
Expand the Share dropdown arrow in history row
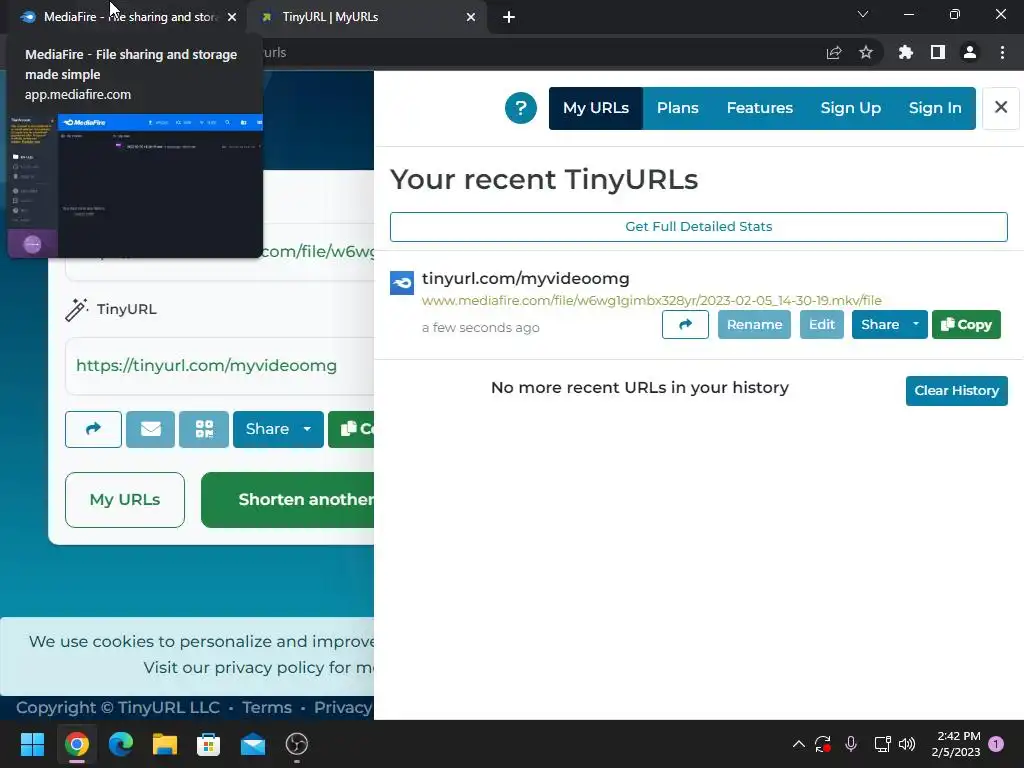point(916,325)
